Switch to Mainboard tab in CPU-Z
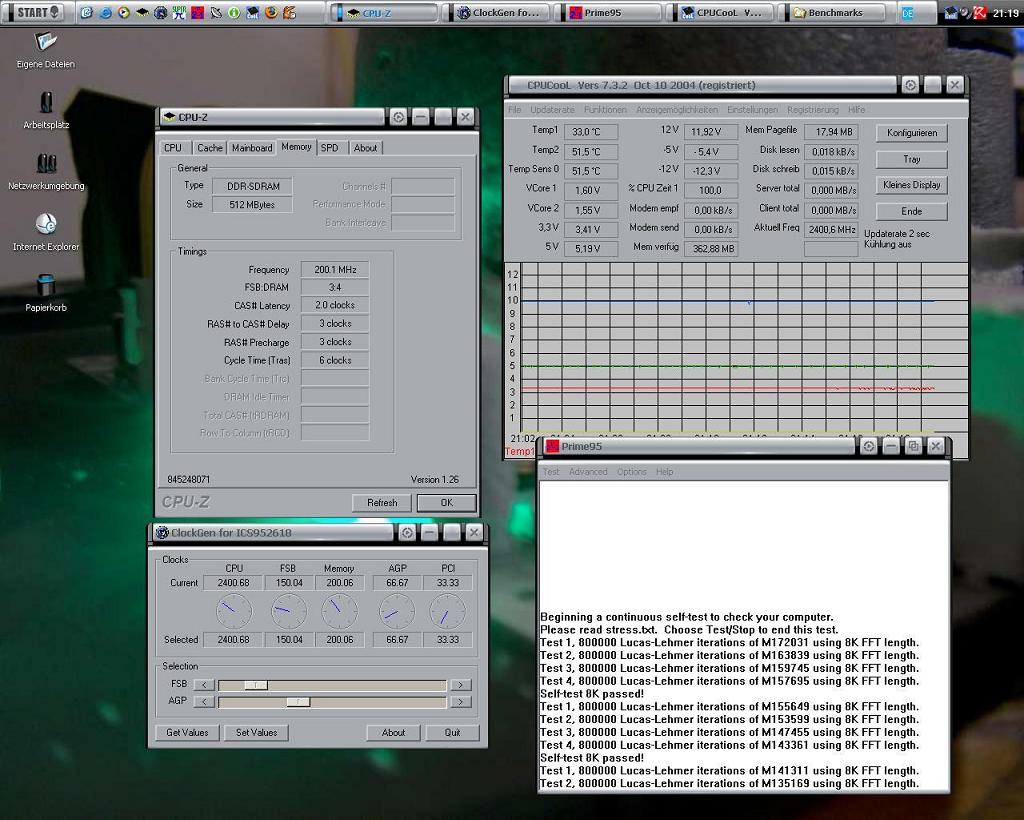 (251, 148)
